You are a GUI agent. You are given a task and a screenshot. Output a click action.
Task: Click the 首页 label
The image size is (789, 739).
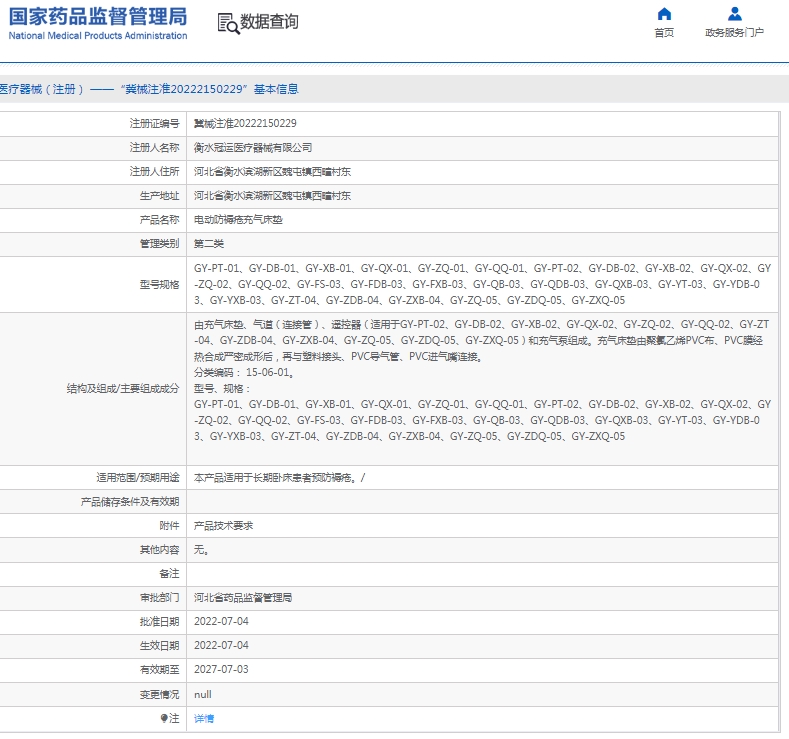[664, 33]
